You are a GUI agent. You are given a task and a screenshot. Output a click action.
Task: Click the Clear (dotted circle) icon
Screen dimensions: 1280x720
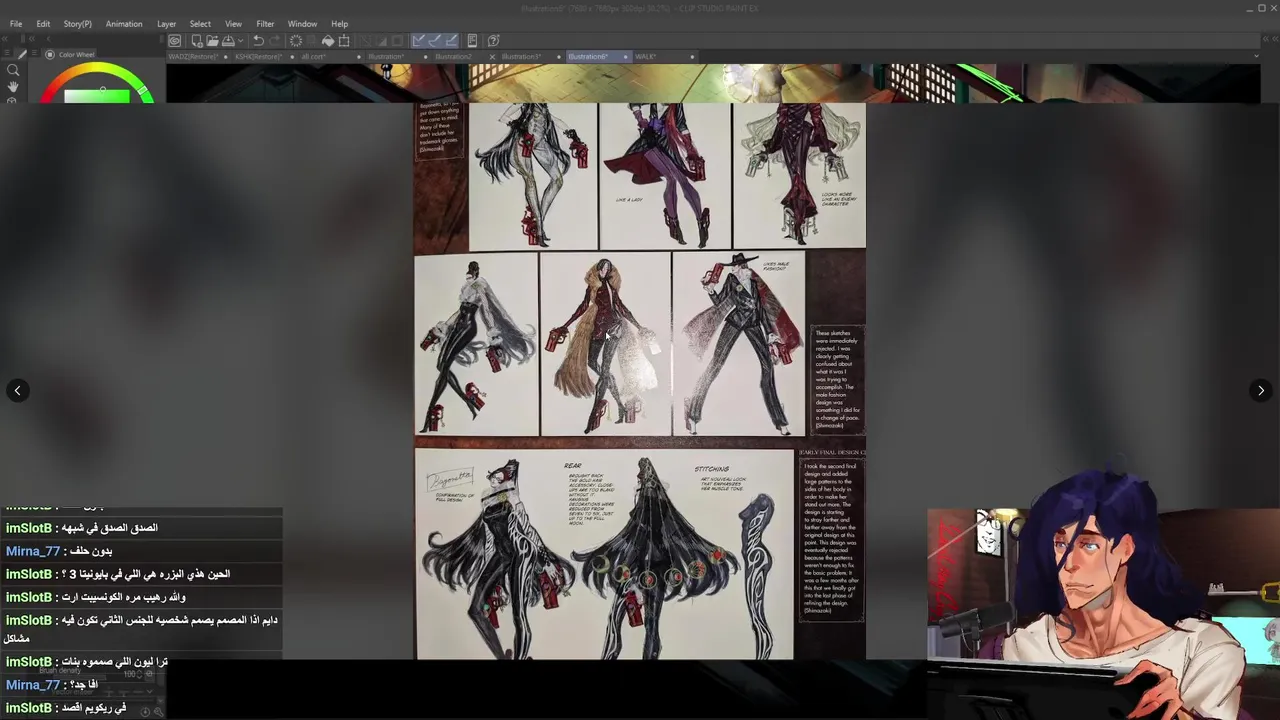tap(296, 41)
